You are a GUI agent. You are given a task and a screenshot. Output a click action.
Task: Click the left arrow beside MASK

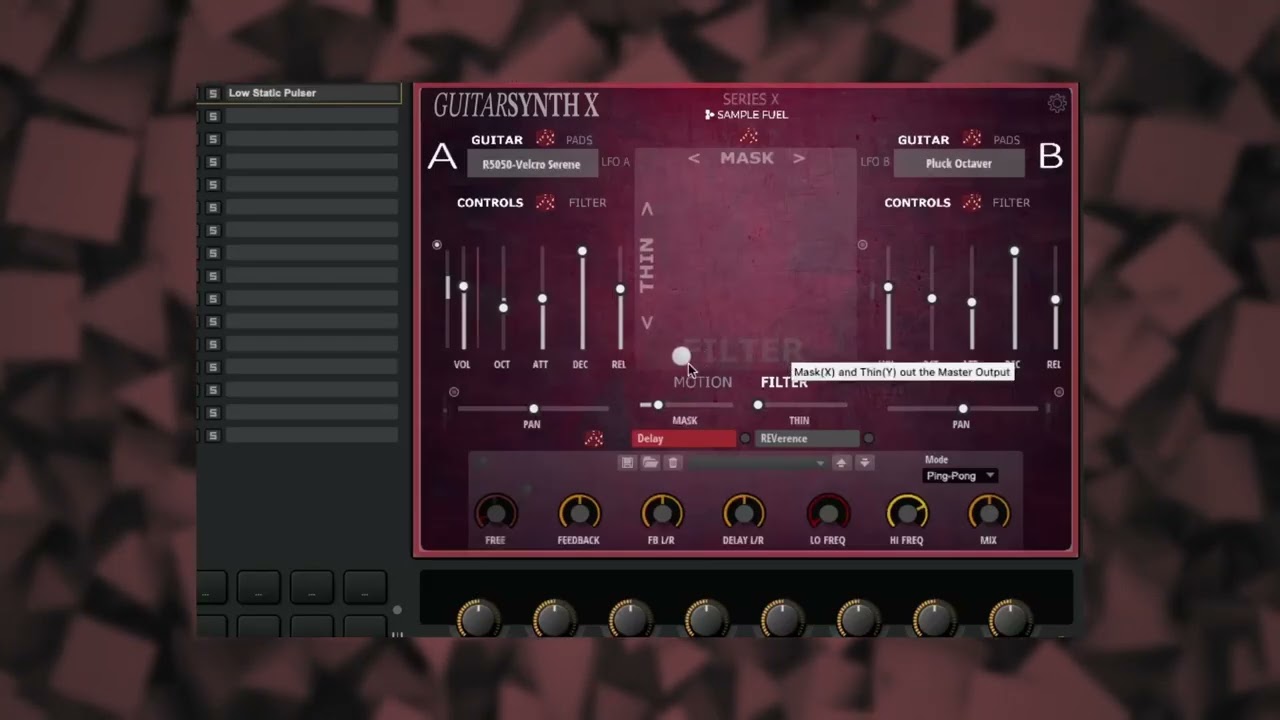(694, 158)
